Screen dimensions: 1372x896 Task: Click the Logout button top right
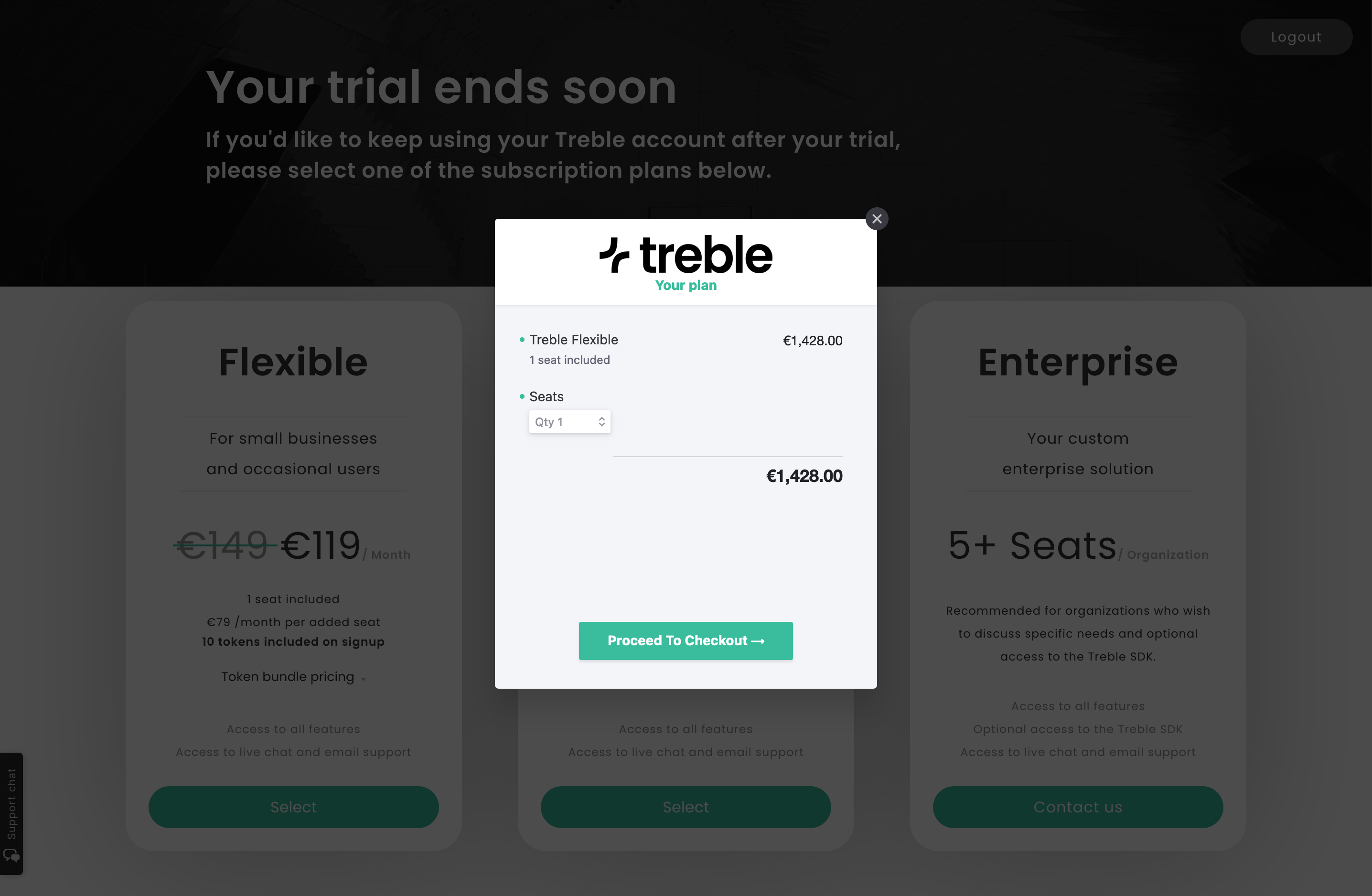pos(1295,36)
